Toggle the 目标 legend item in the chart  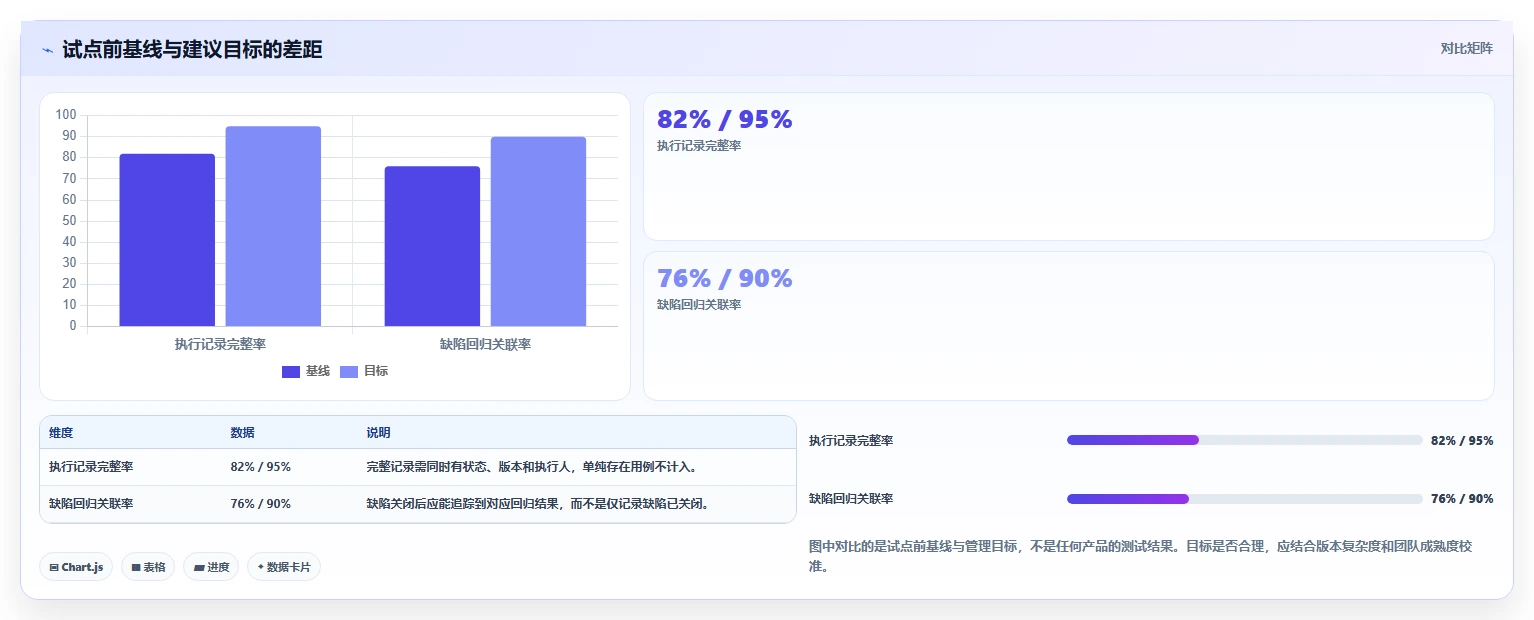tap(364, 371)
